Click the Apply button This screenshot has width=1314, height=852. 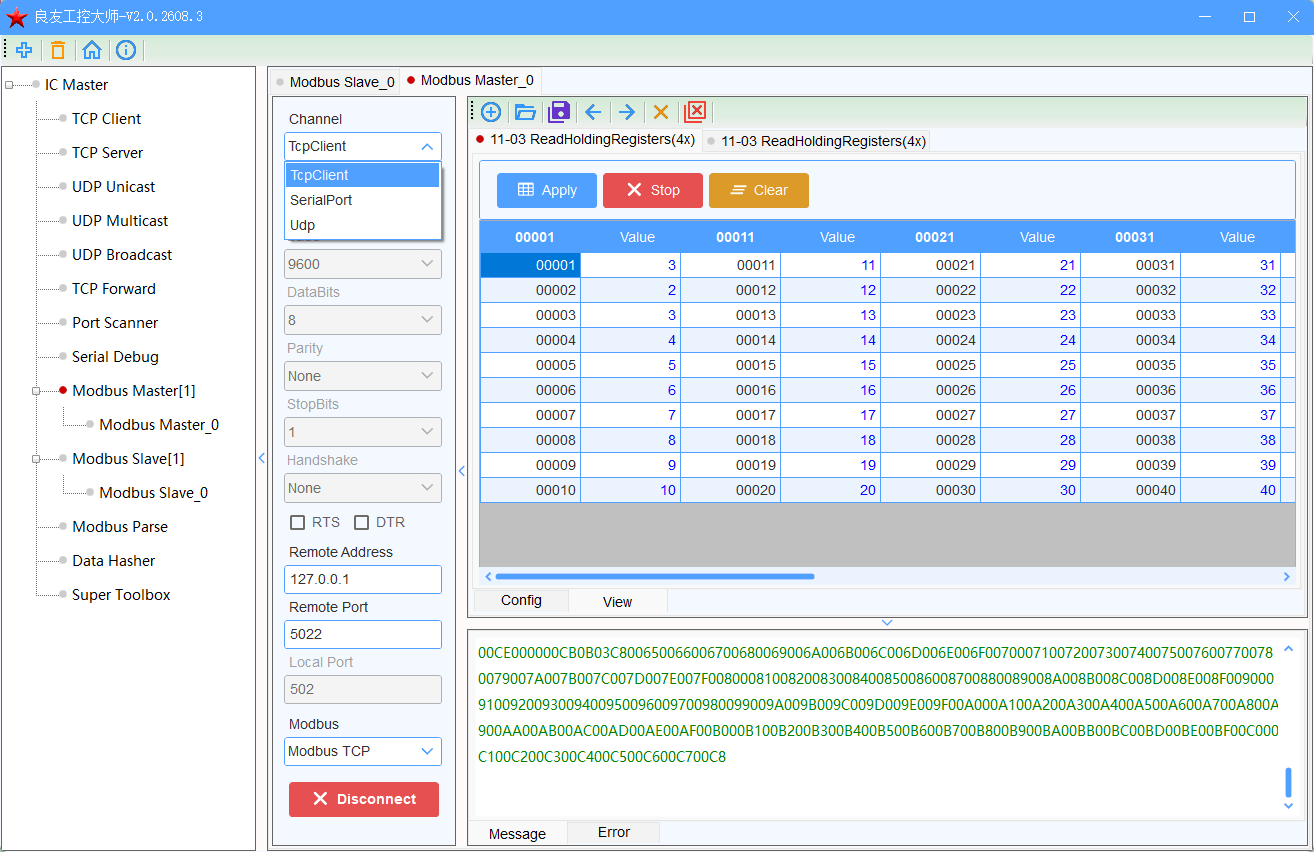point(547,190)
